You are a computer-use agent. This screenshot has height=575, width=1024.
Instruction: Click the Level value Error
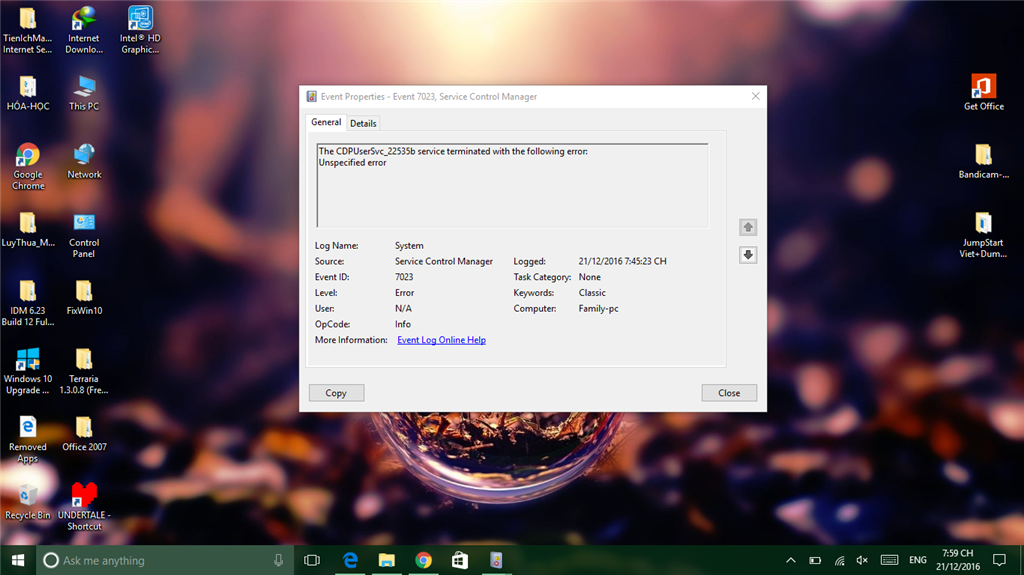pyautogui.click(x=404, y=293)
